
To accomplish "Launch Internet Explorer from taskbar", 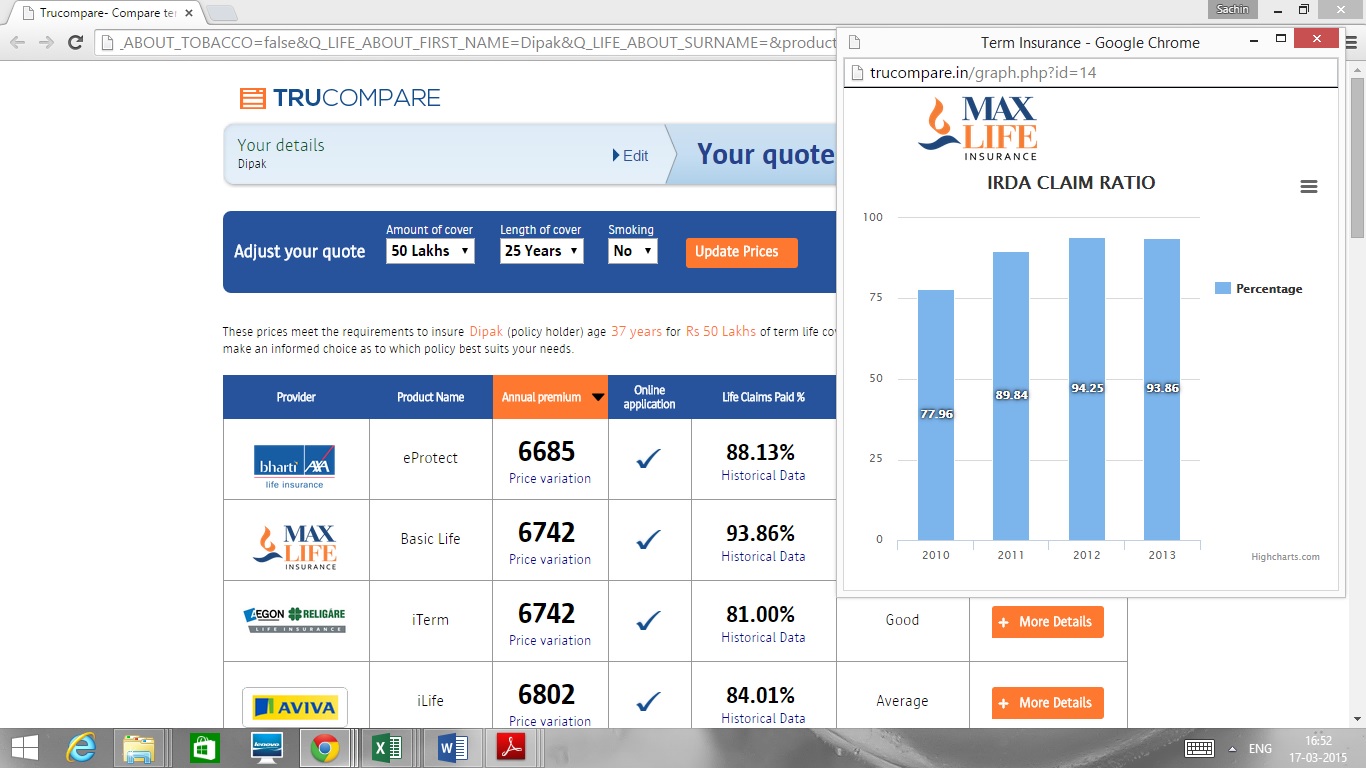I will [x=81, y=748].
